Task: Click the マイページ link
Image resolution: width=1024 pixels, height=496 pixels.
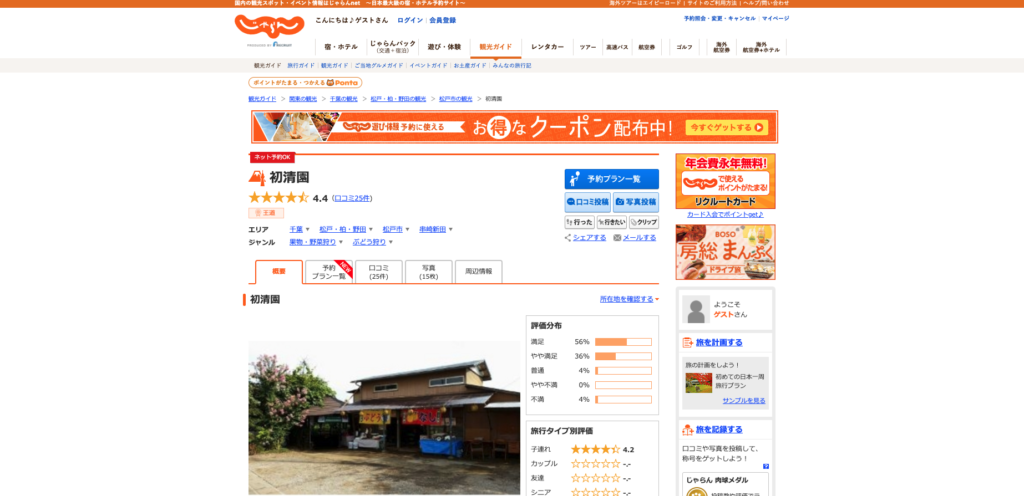Action: (775, 18)
